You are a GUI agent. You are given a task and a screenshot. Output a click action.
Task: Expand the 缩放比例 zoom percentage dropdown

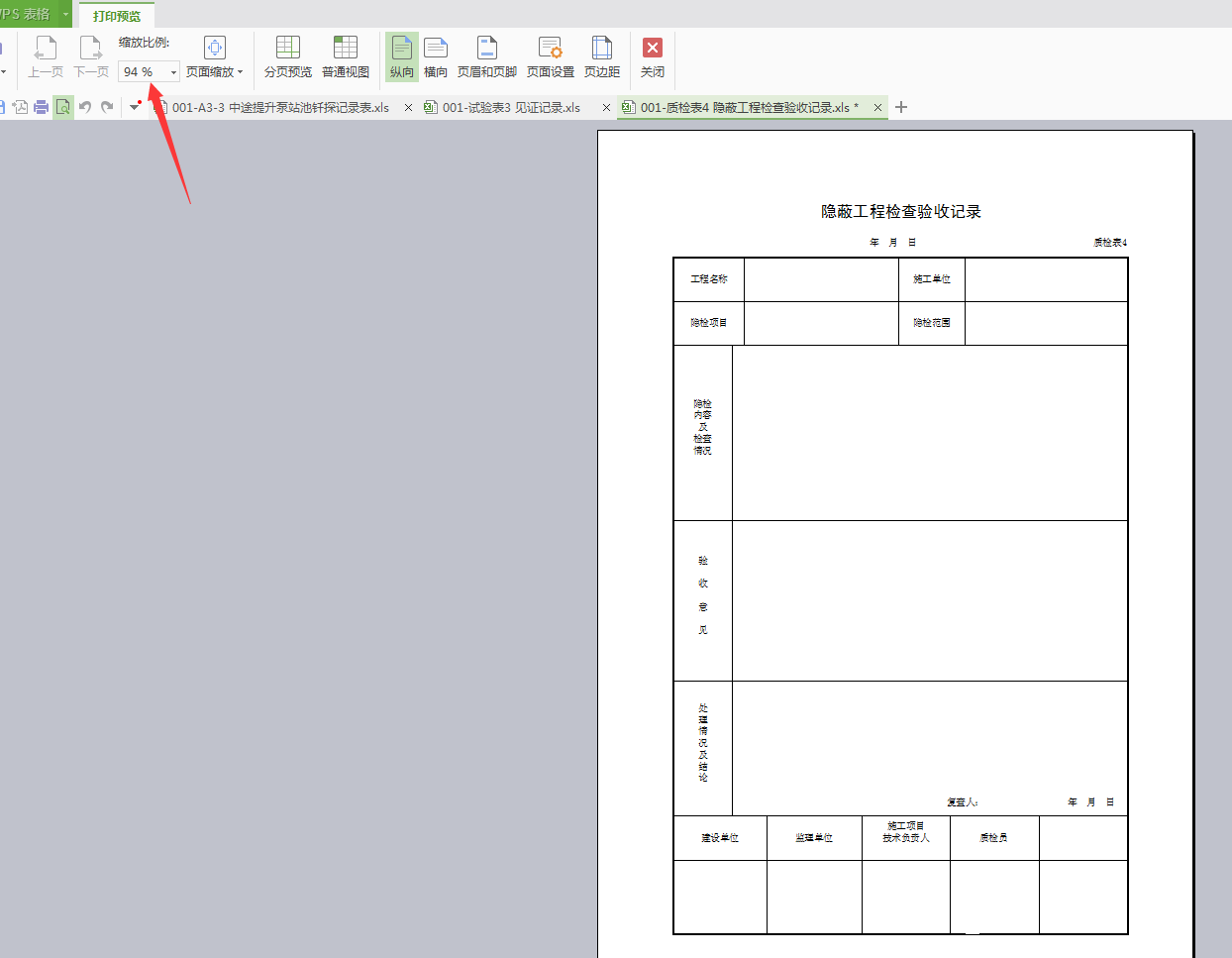[x=173, y=72]
